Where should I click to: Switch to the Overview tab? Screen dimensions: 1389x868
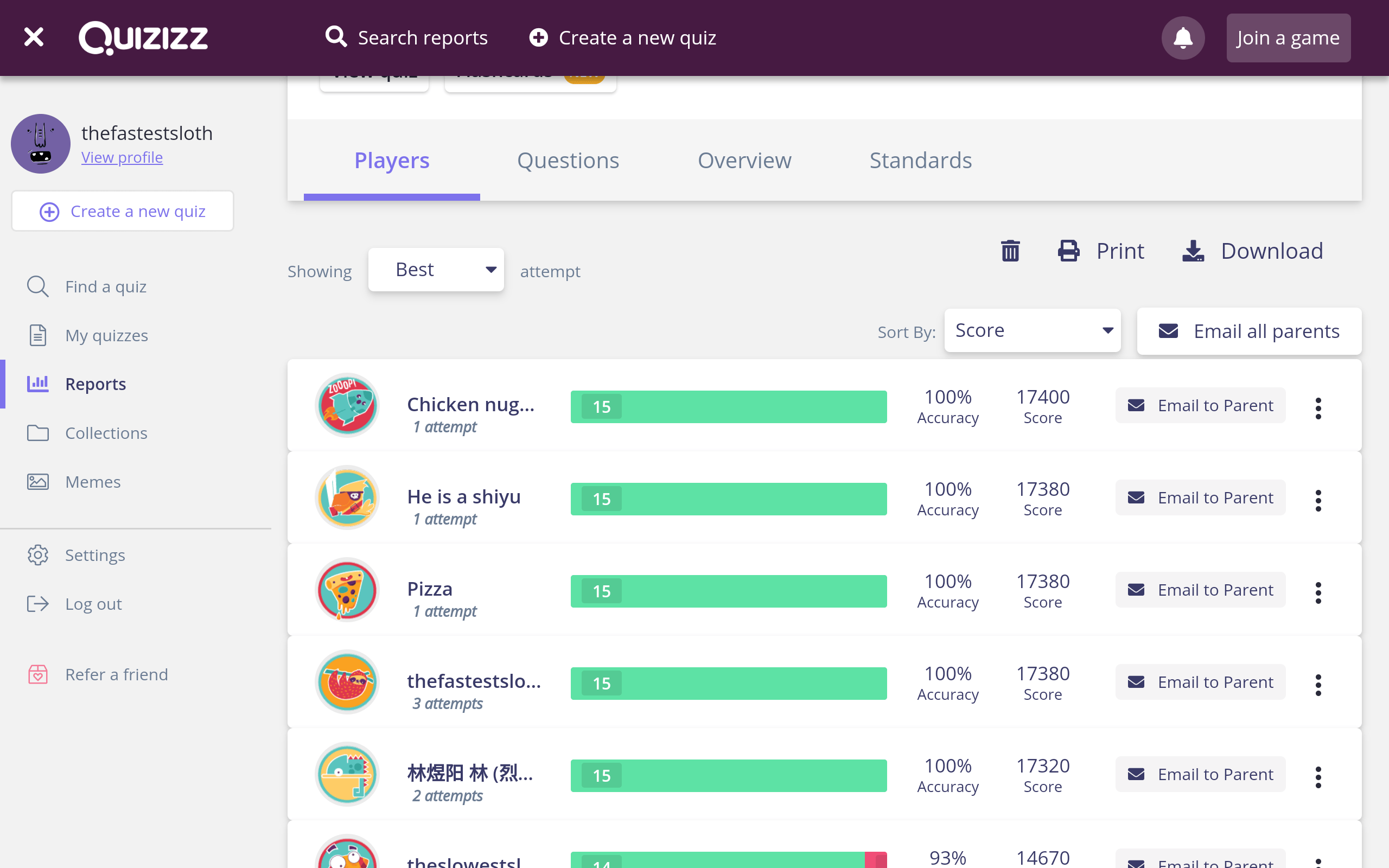click(744, 159)
